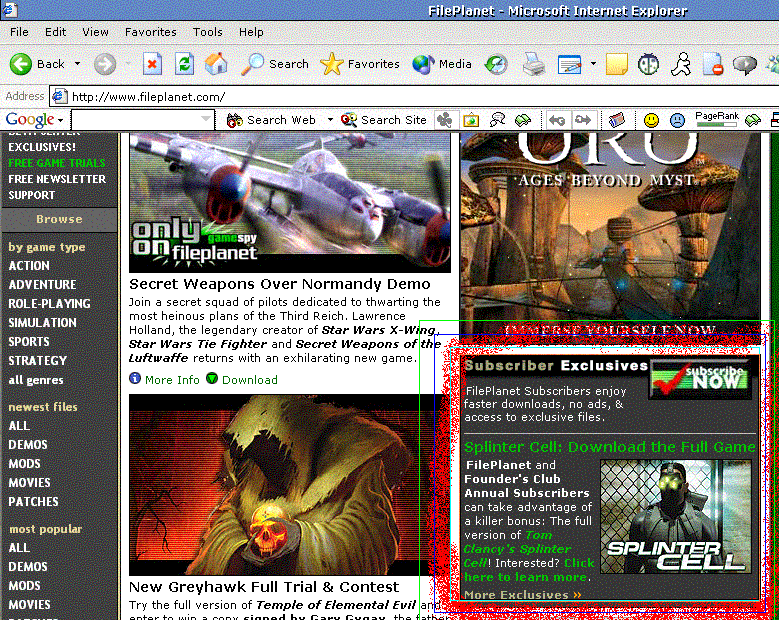Click the Splinter Cell game thumbnail

675,517
